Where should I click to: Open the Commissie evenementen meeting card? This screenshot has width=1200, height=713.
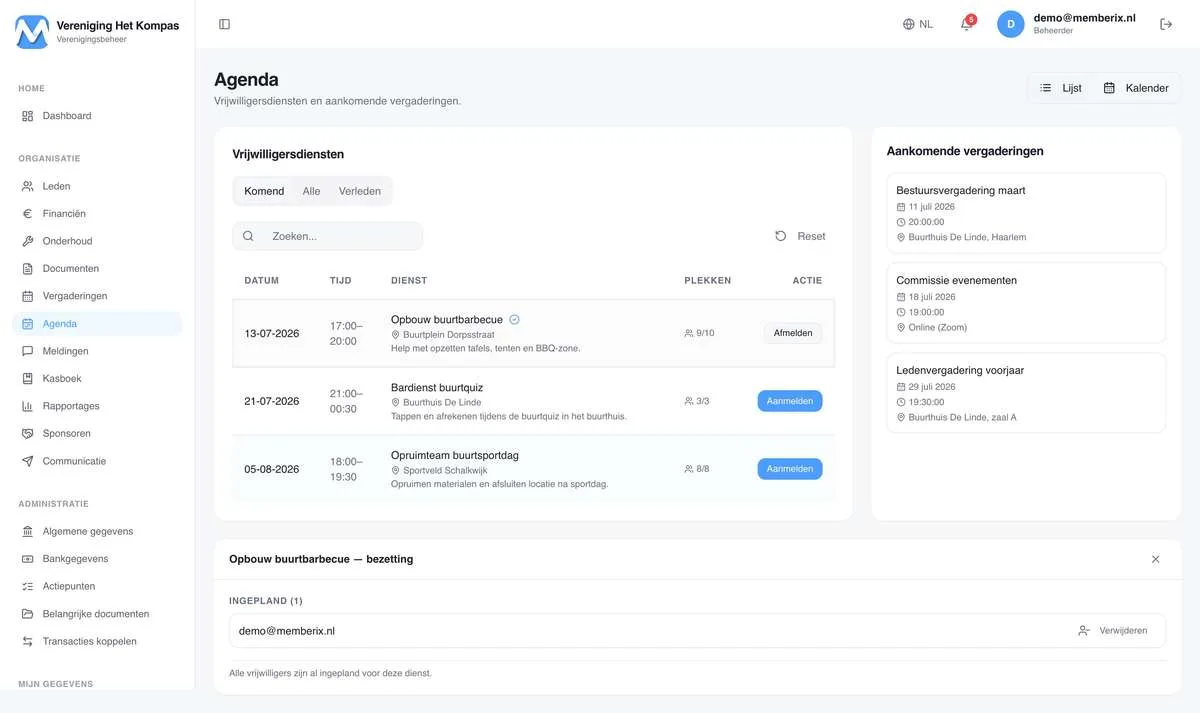[1026, 303]
